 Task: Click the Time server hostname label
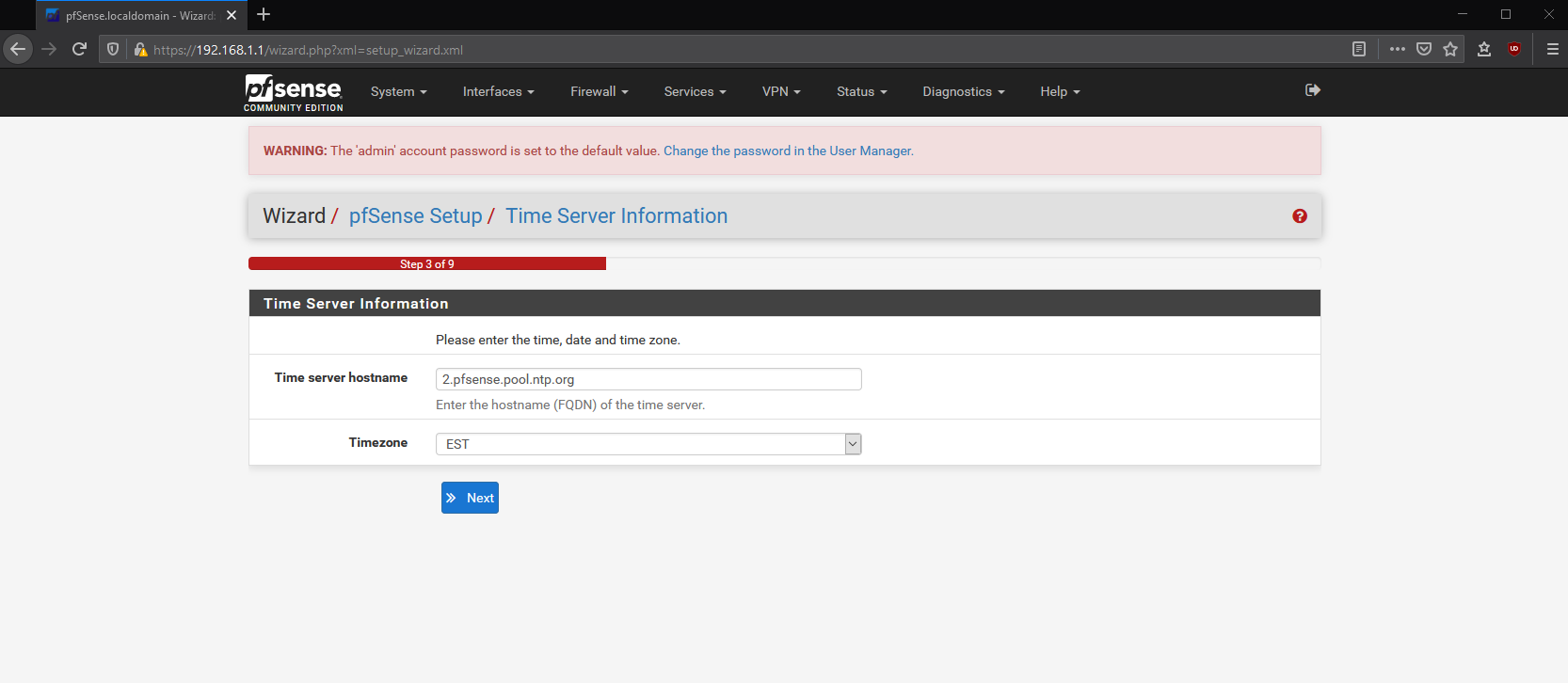click(341, 377)
